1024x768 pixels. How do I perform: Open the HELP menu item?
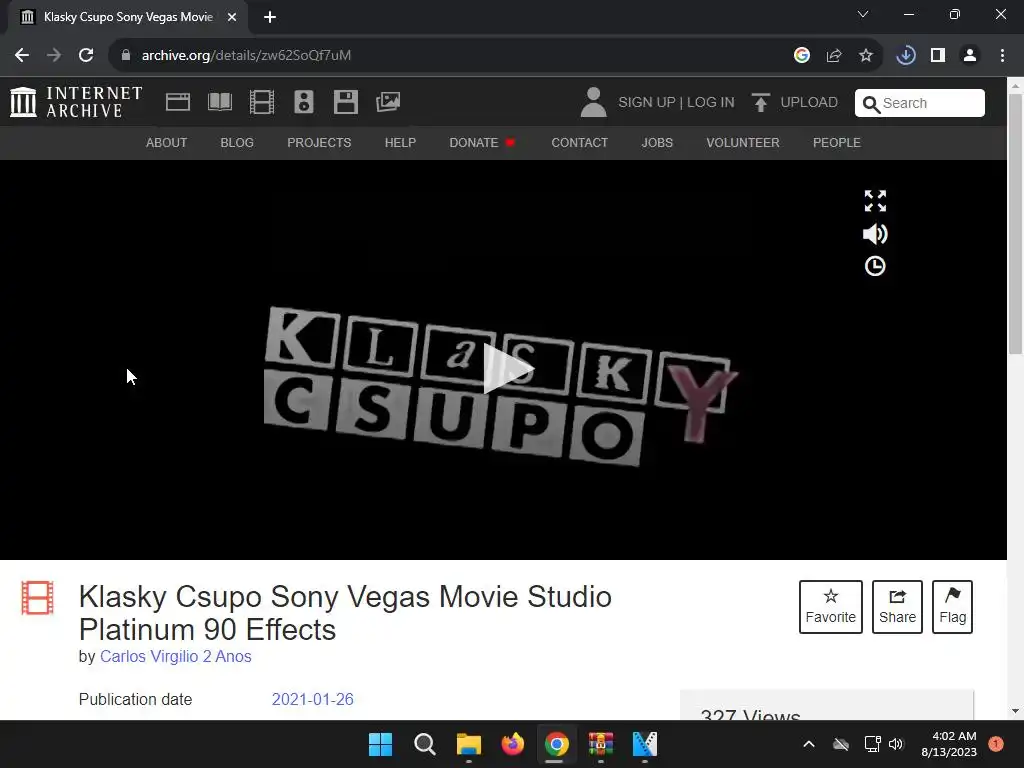click(400, 142)
